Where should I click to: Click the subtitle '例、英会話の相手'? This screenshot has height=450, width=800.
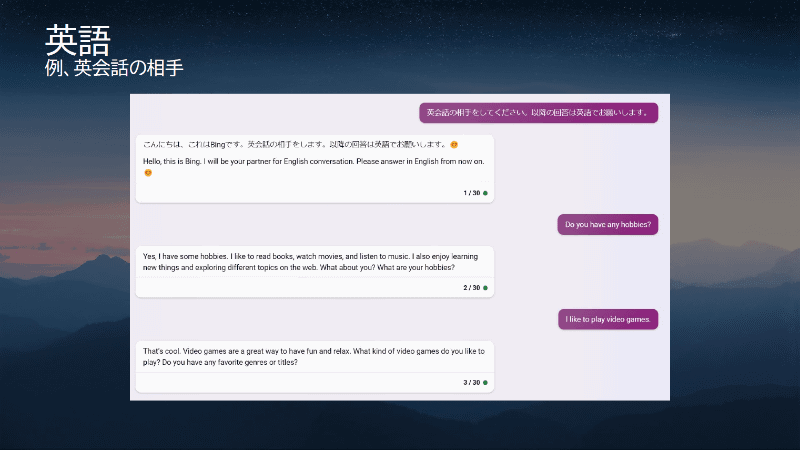tap(114, 67)
